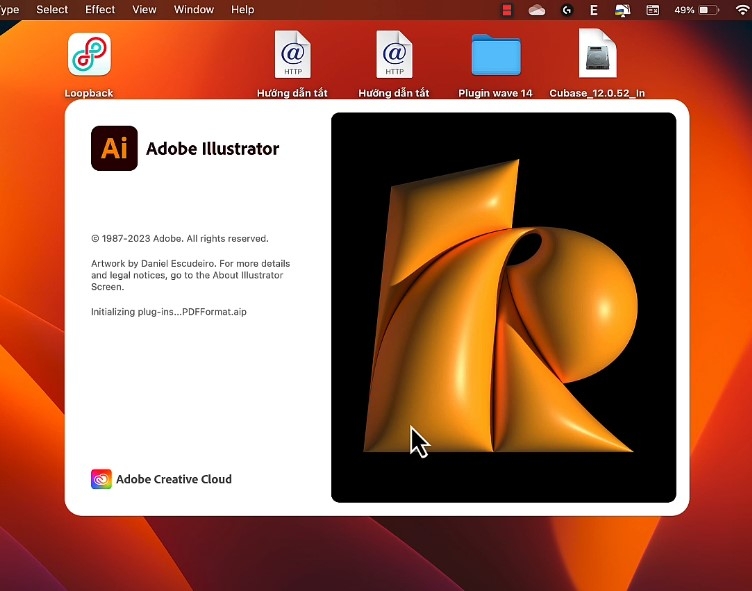Open the Select menu
Viewport: 752px width, 591px height.
click(x=52, y=10)
